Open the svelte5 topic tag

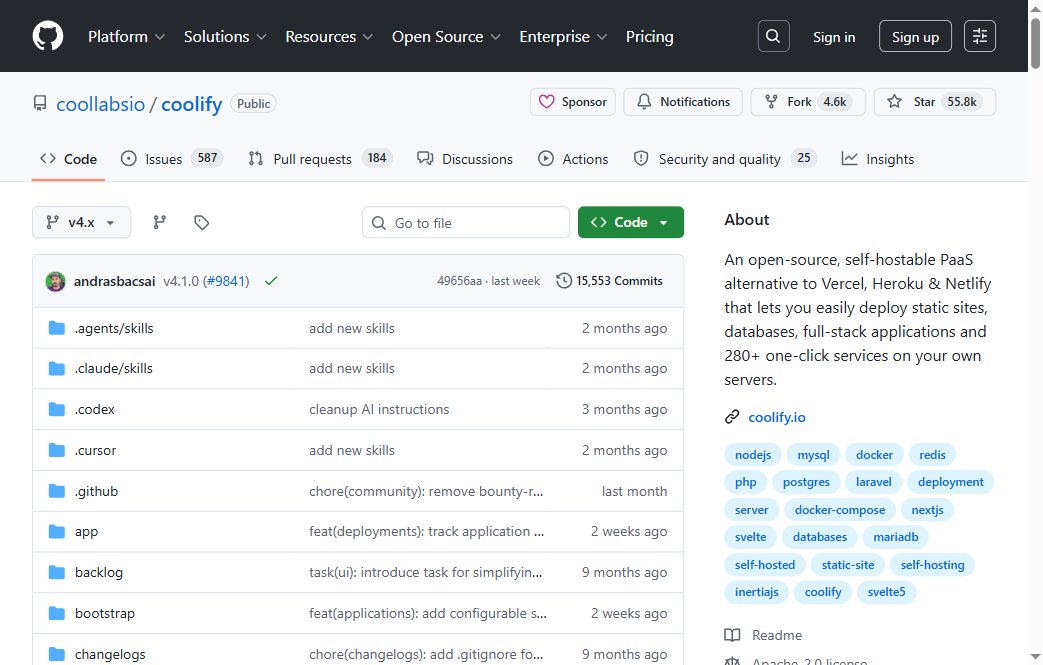click(x=887, y=592)
